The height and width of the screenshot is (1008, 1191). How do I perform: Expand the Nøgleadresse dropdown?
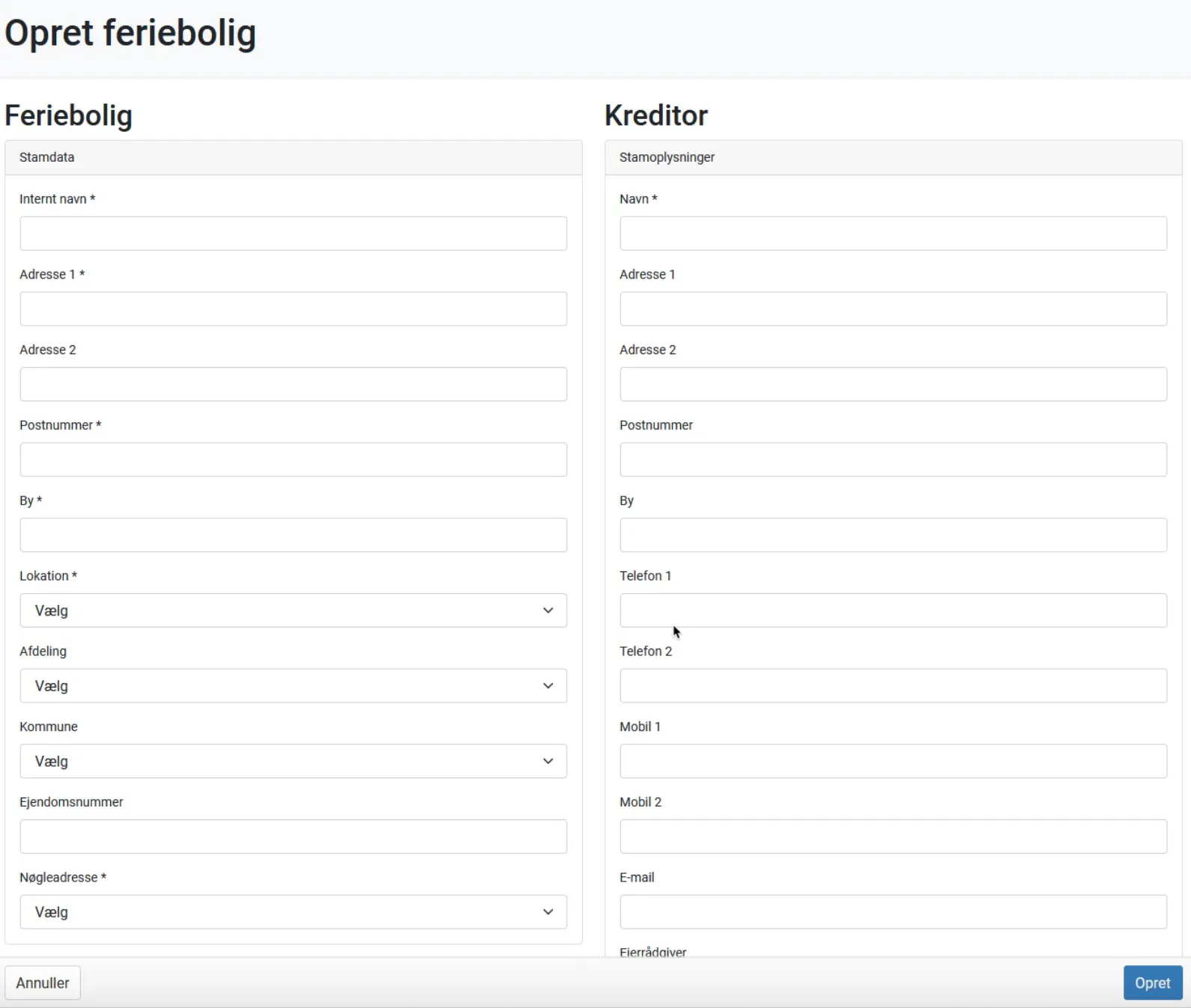[x=293, y=912]
